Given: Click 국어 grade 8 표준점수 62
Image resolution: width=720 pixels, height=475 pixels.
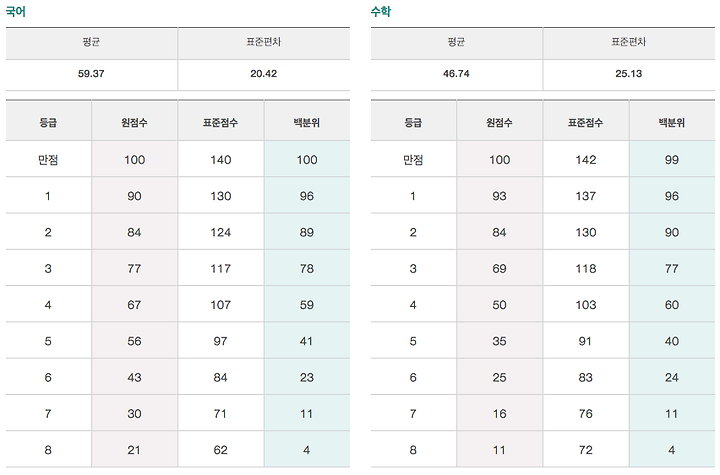Looking at the screenshot, I should tap(220, 450).
